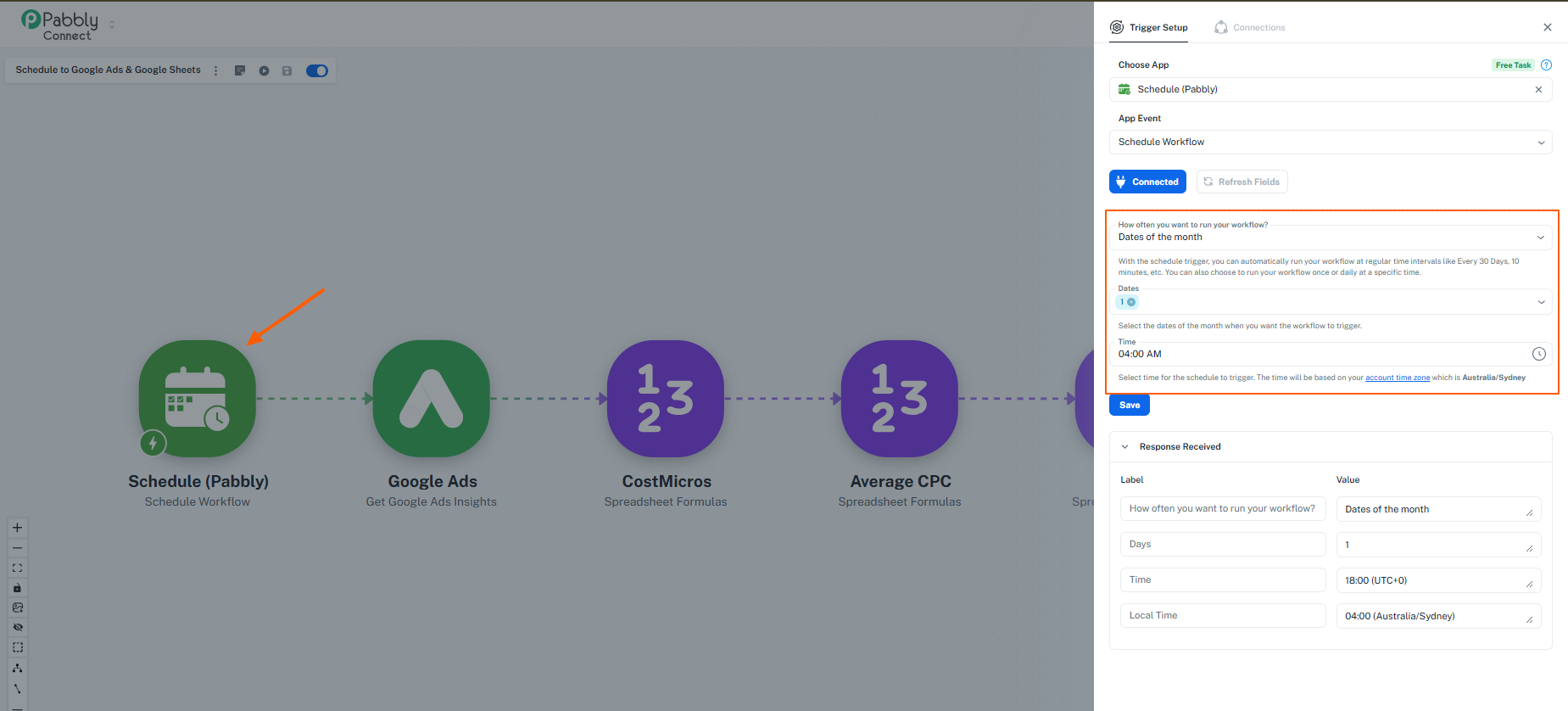Screen dimensions: 1568x711
Task: Expand the Dates dropdown
Action: (1541, 302)
